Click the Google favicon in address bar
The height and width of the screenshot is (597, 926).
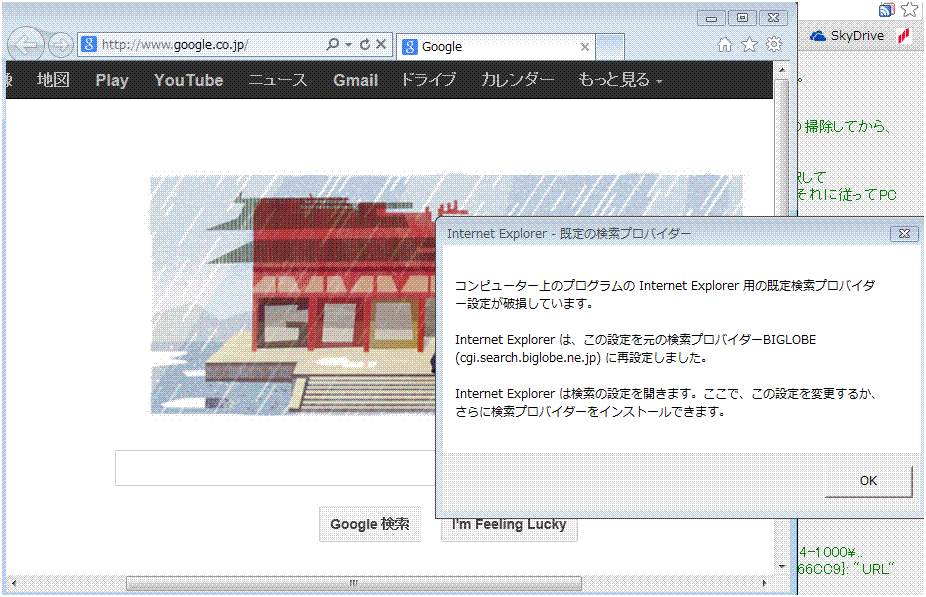(89, 44)
